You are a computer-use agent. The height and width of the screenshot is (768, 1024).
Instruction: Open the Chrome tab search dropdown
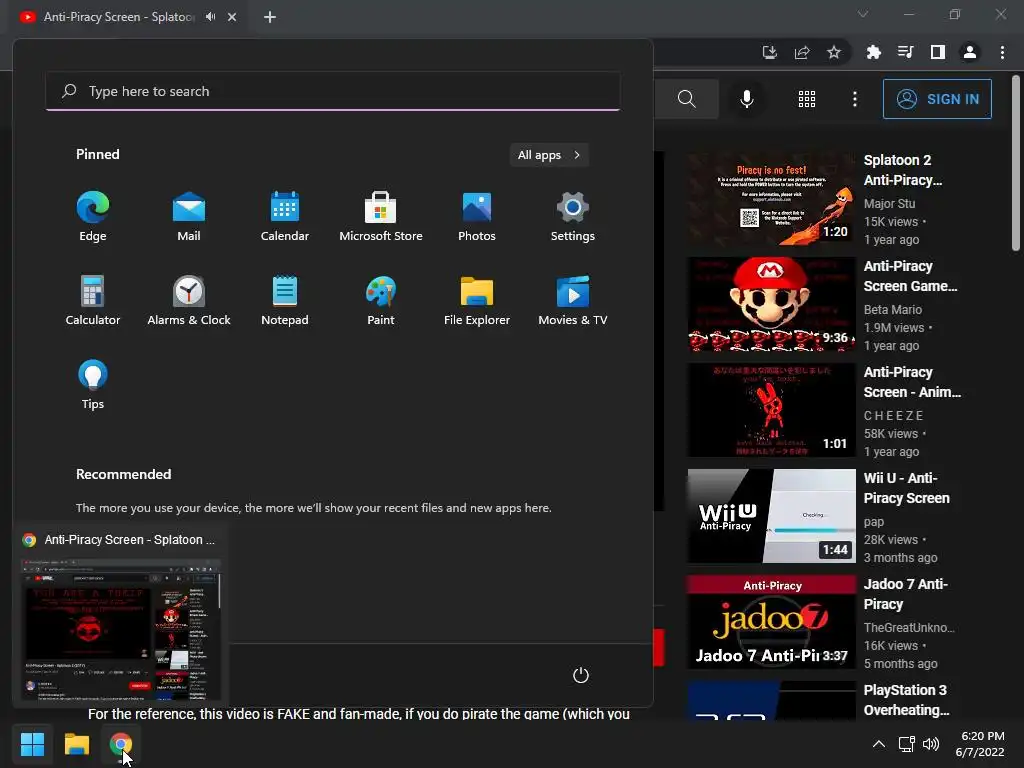coord(863,14)
